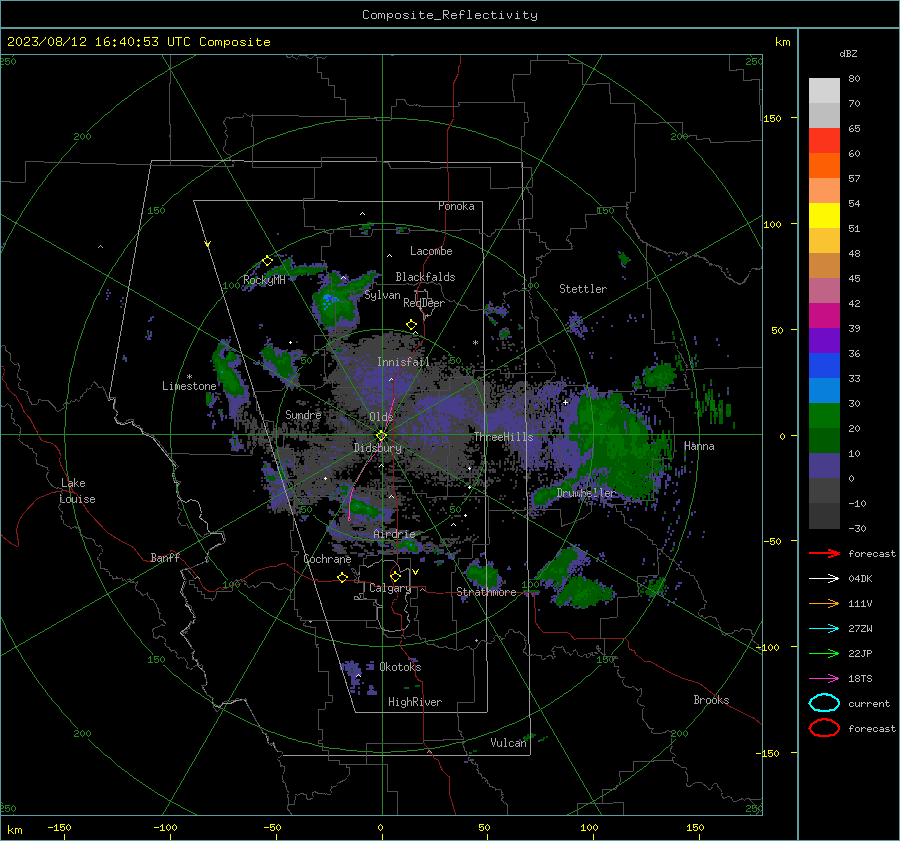Viewport: 900px width, 841px height.
Task: Click the HighRiver label
Action: click(415, 702)
